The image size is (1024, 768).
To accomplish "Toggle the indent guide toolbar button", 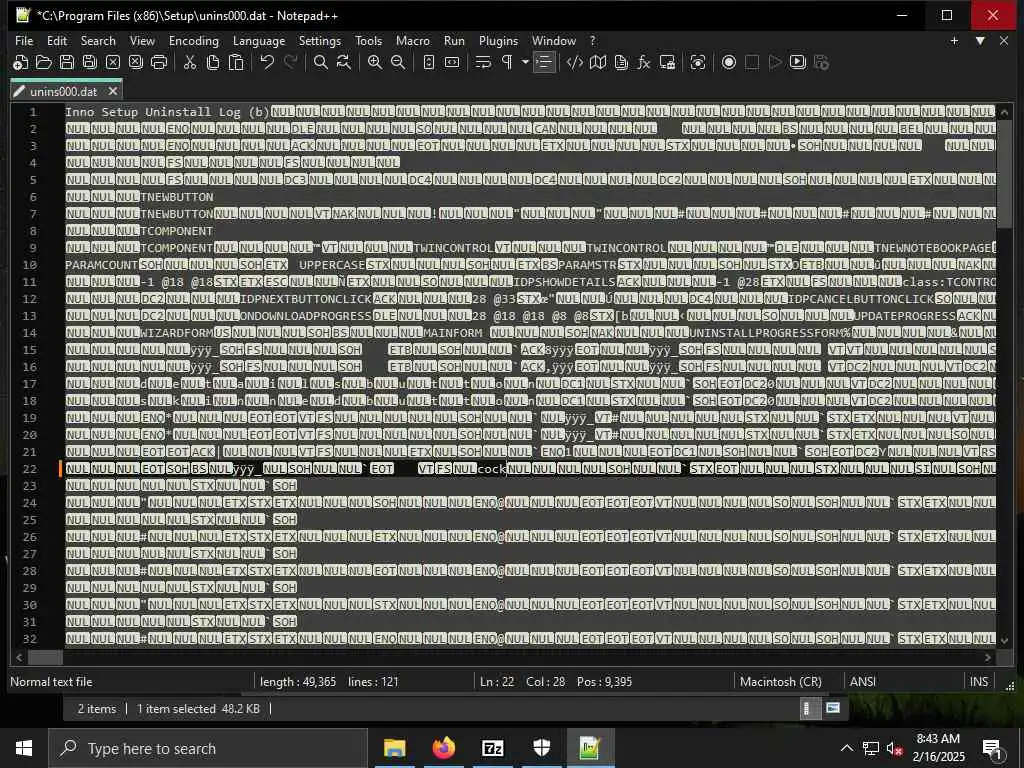I will tap(543, 63).
